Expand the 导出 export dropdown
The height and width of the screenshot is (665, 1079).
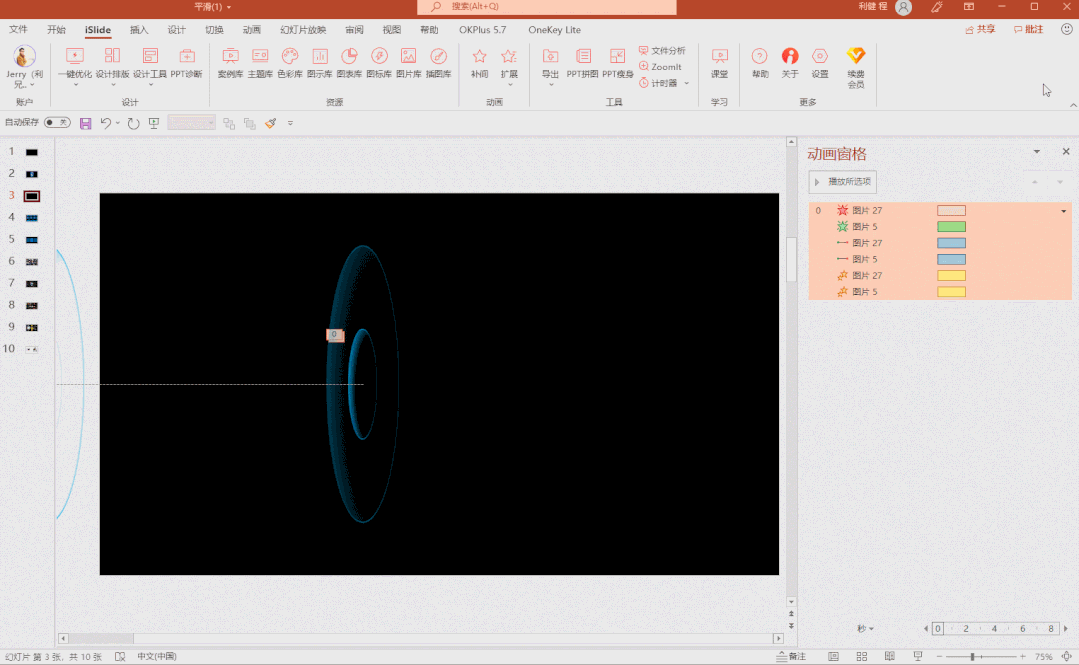tap(551, 85)
